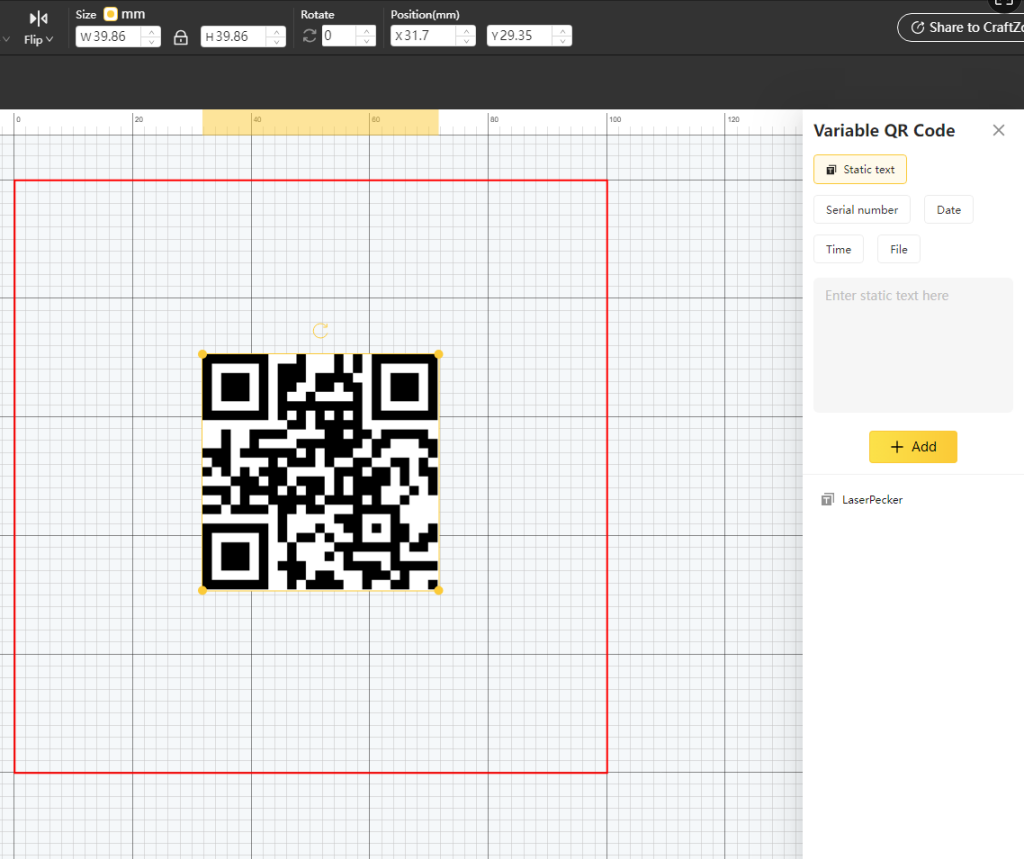Click the text icon beside LaserPecker

(x=827, y=500)
